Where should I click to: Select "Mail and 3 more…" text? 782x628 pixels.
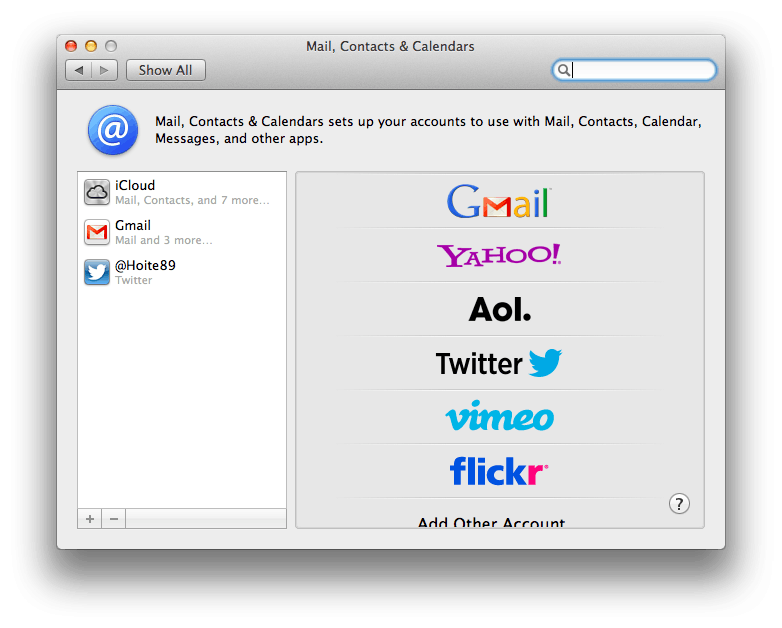(164, 240)
